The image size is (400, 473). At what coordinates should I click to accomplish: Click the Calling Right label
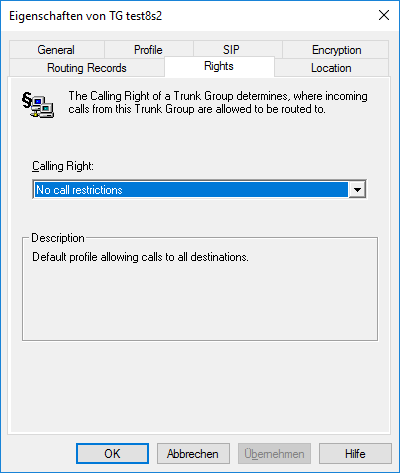click(x=63, y=166)
